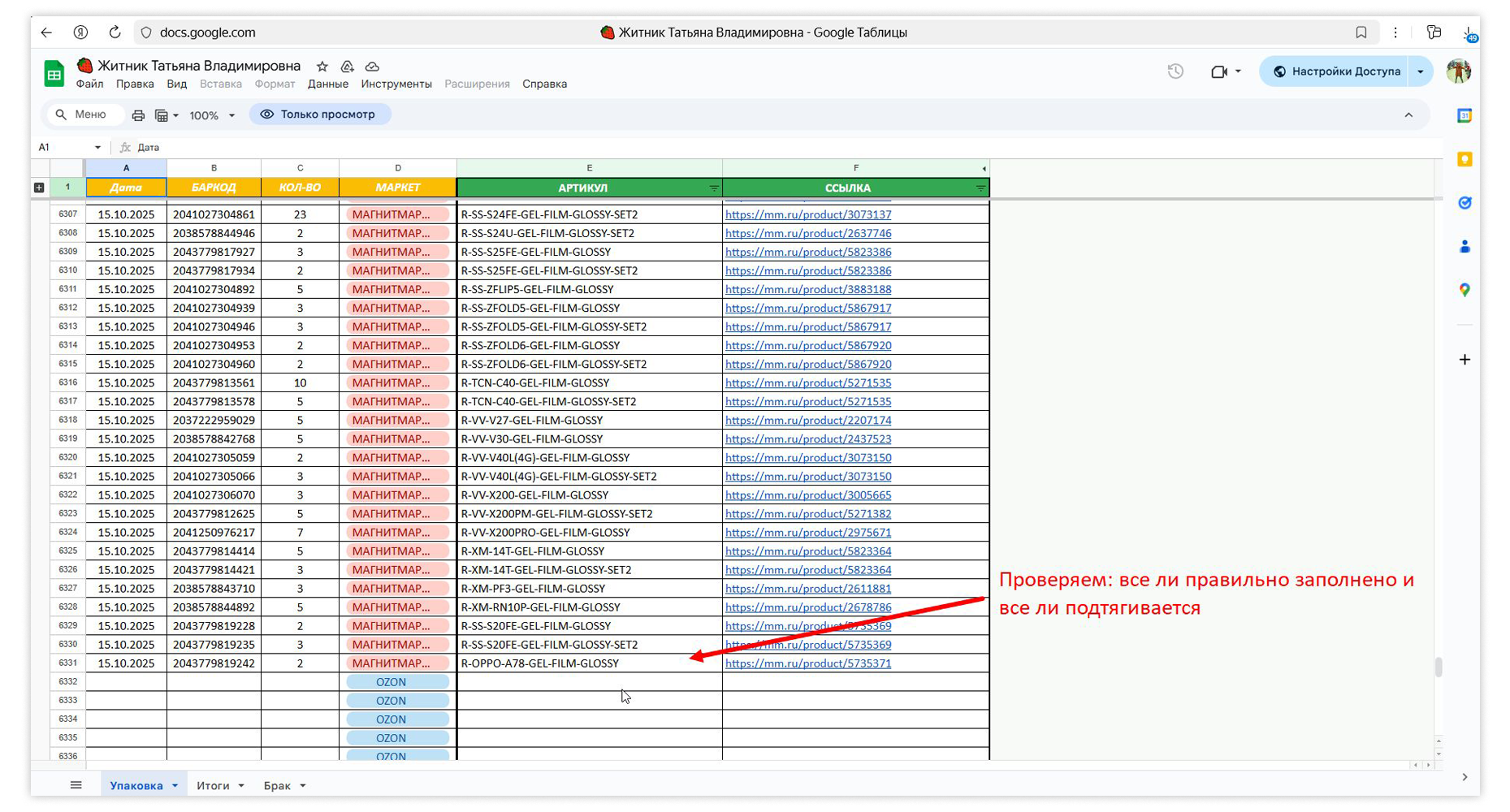The image size is (1510, 812).
Task: Open the Данные menu
Action: [x=327, y=84]
